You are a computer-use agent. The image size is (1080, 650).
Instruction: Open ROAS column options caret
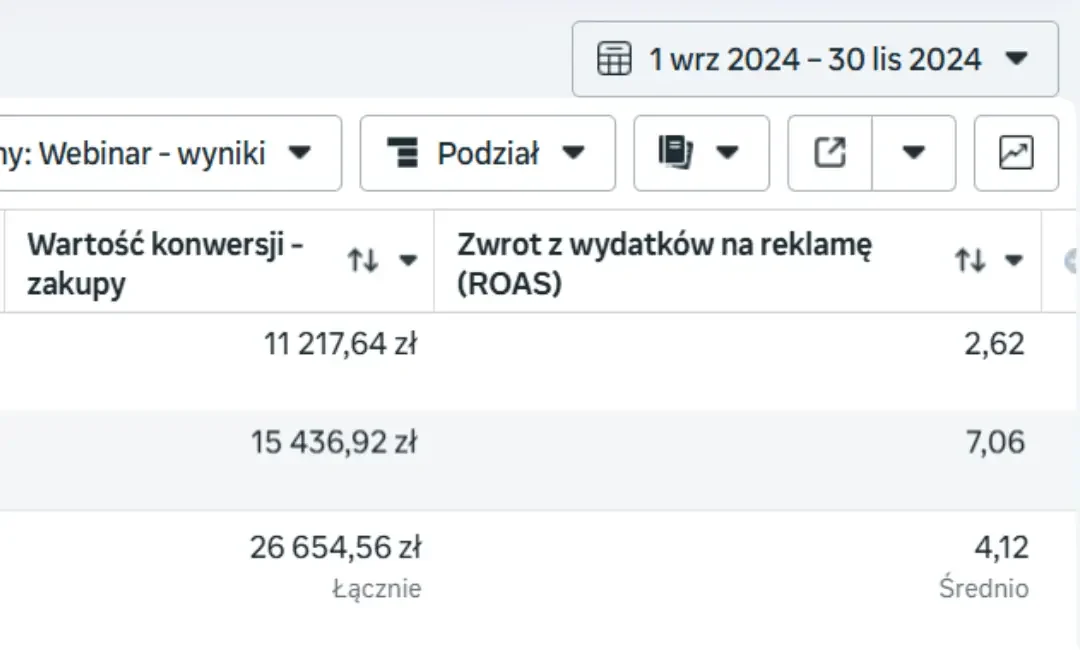pos(1013,260)
